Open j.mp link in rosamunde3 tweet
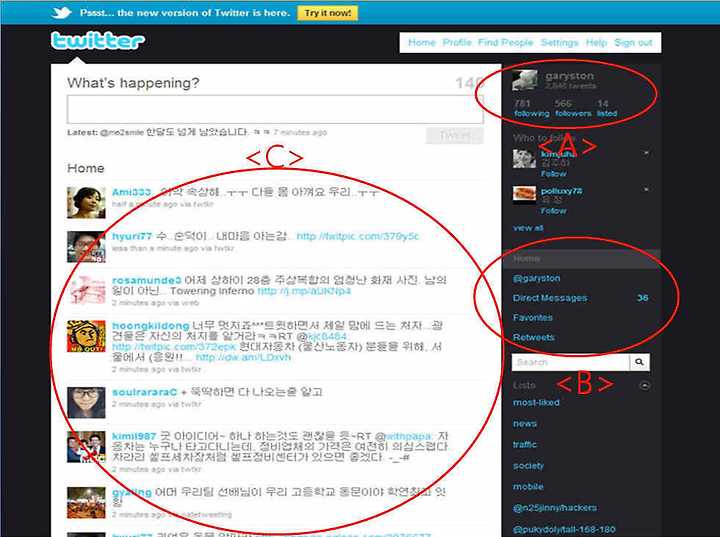The image size is (720, 537). click(x=304, y=291)
